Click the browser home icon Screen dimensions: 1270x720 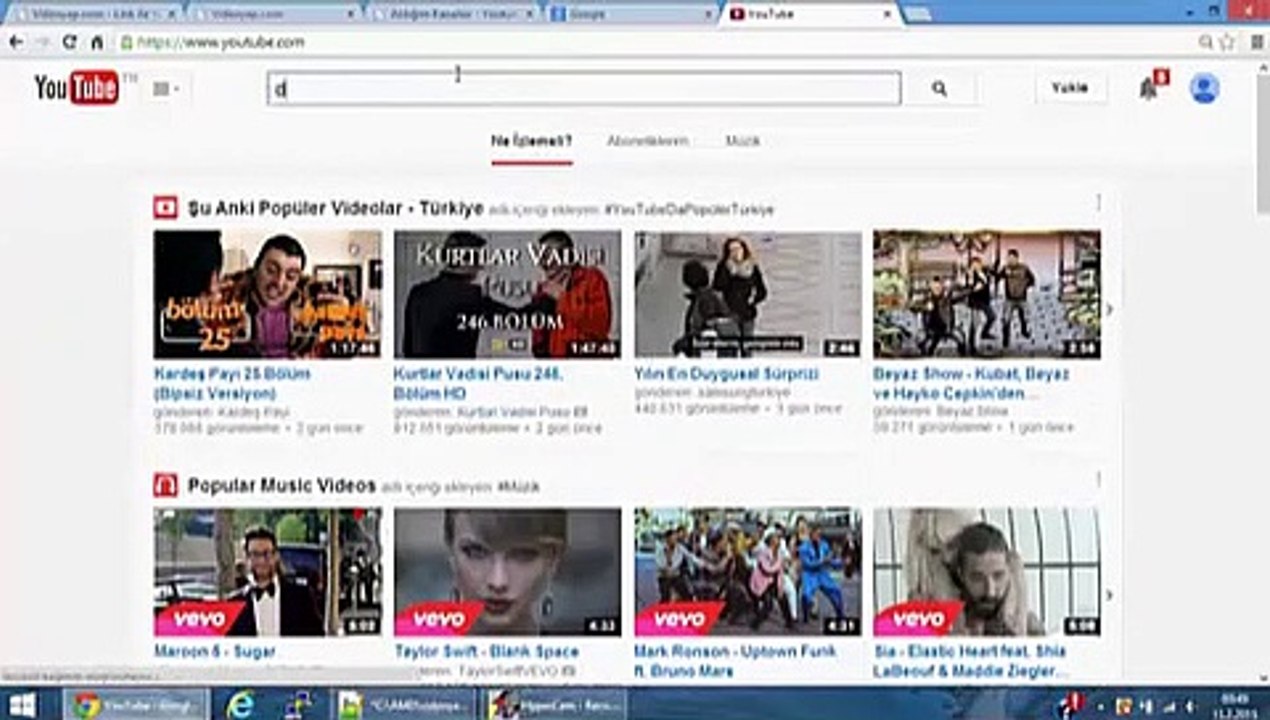click(x=97, y=42)
